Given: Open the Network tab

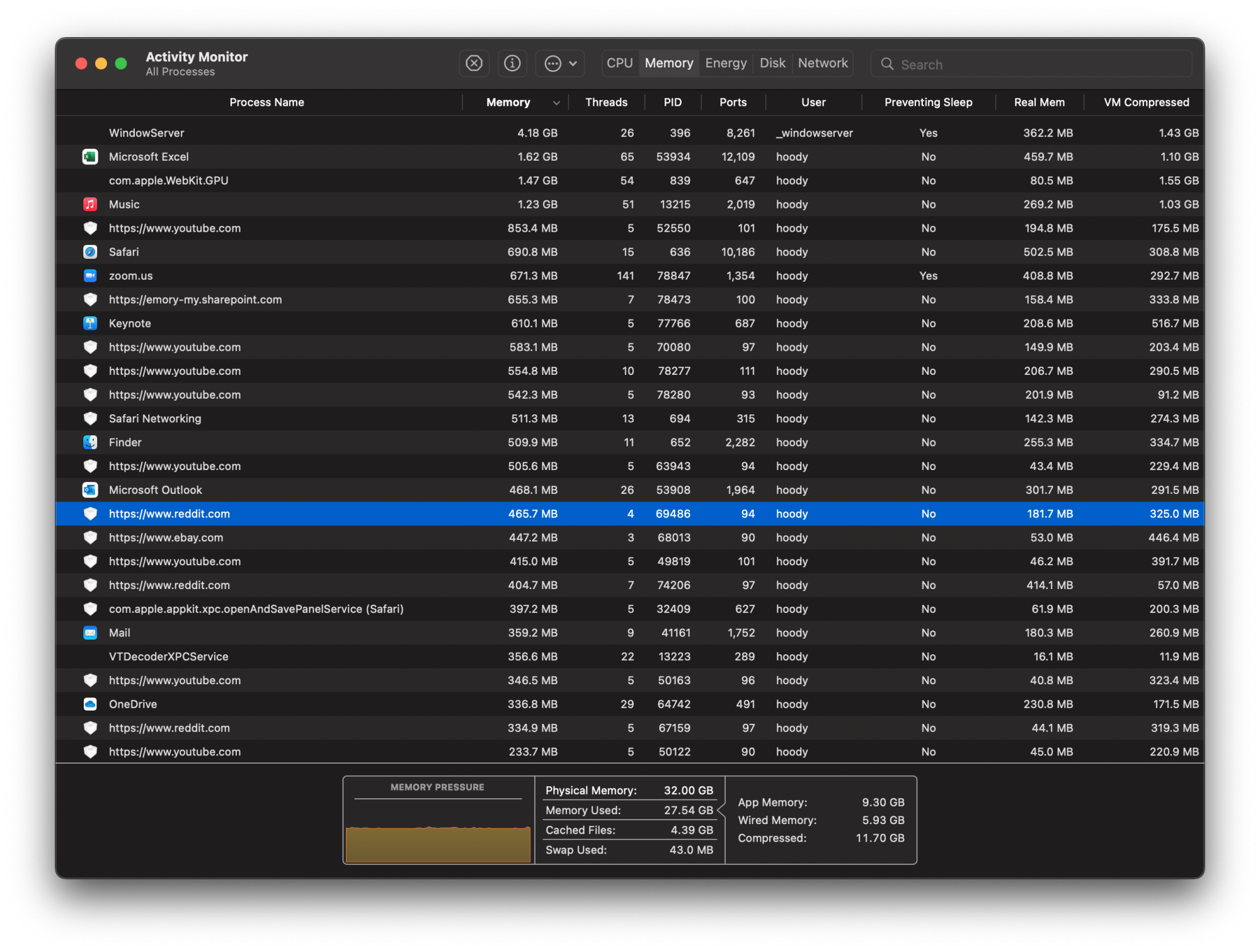Looking at the screenshot, I should (x=823, y=63).
